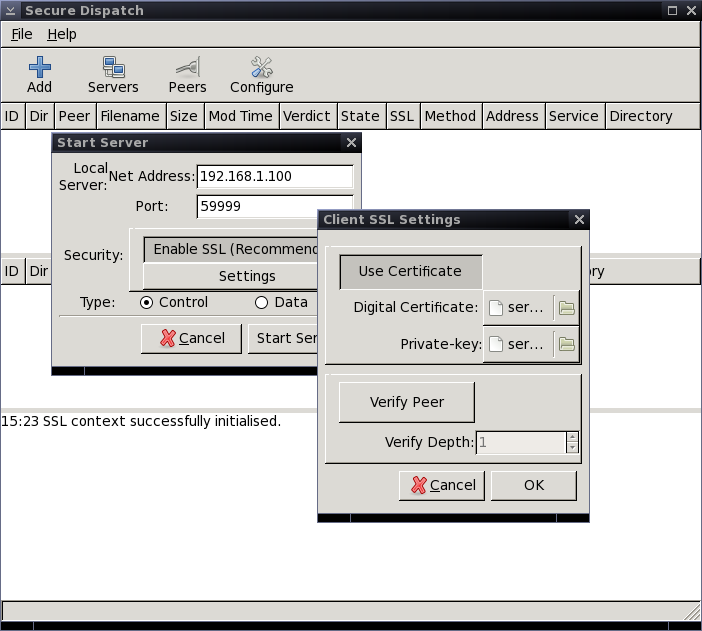Browse folder for Private-key file

click(x=567, y=344)
